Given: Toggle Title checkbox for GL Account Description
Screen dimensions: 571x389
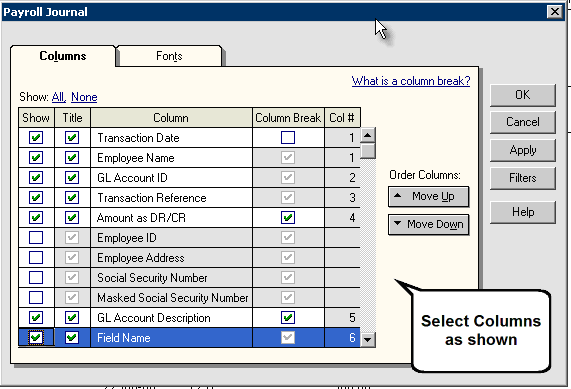Looking at the screenshot, I should [x=72, y=318].
